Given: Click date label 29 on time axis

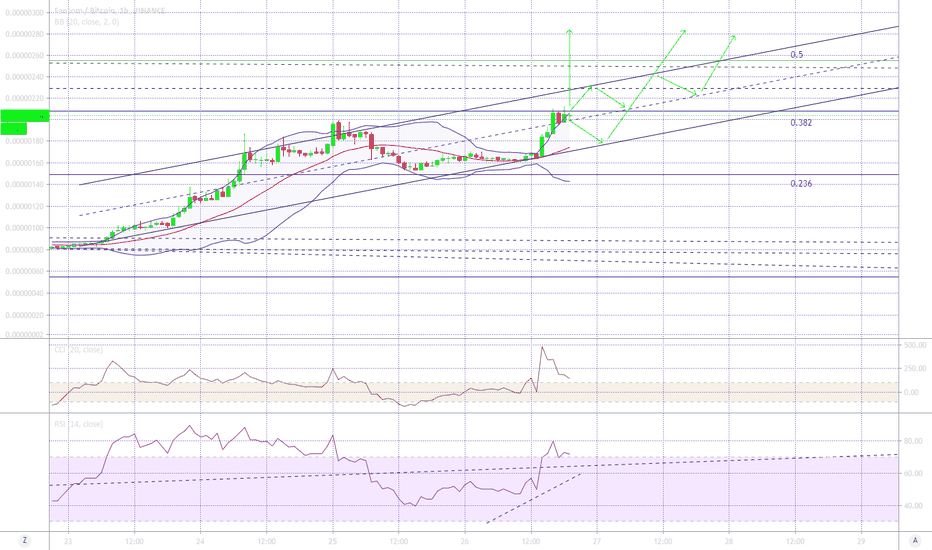Looking at the screenshot, I should tap(861, 542).
